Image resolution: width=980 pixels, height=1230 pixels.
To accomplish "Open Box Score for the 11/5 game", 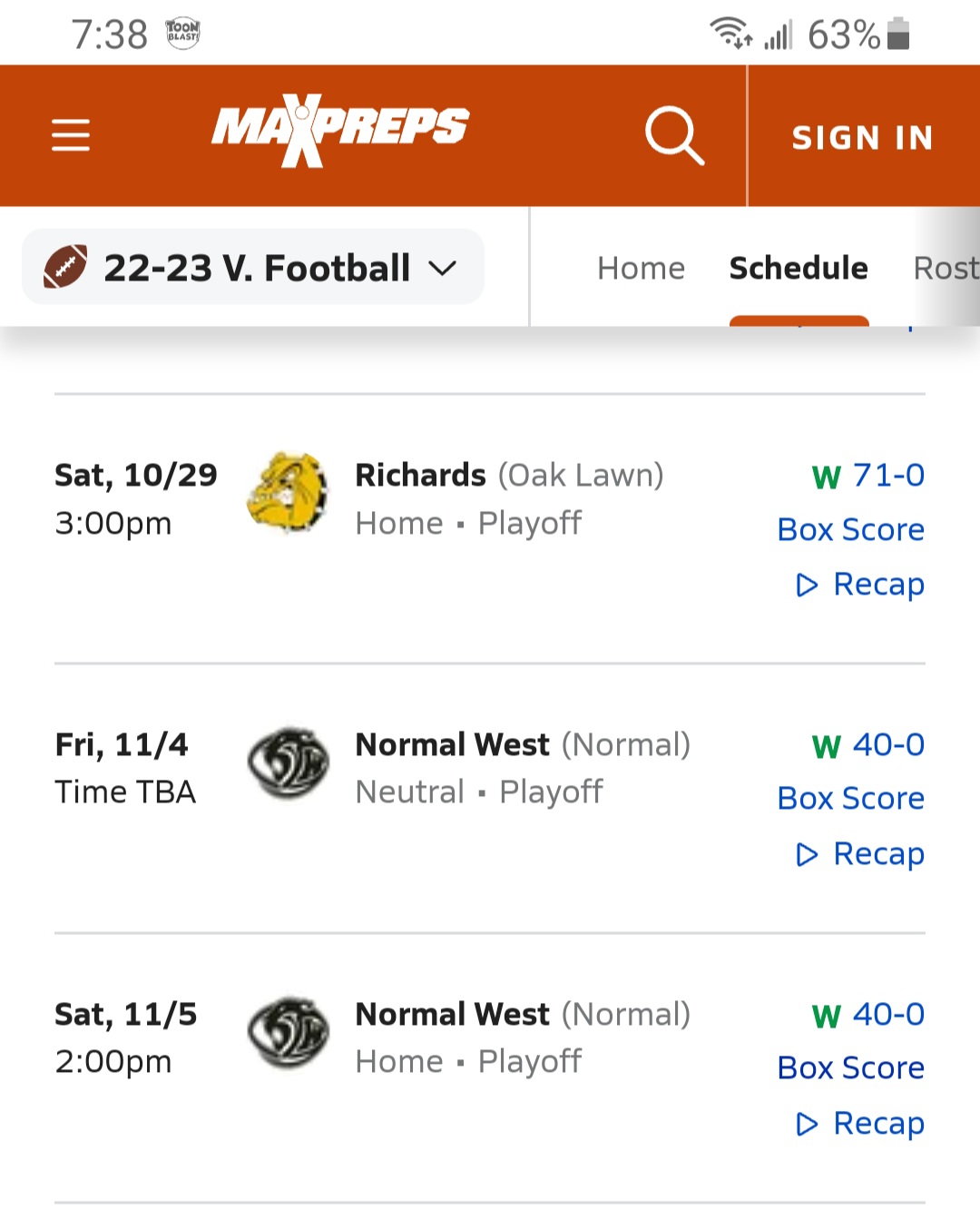I will 851,1068.
